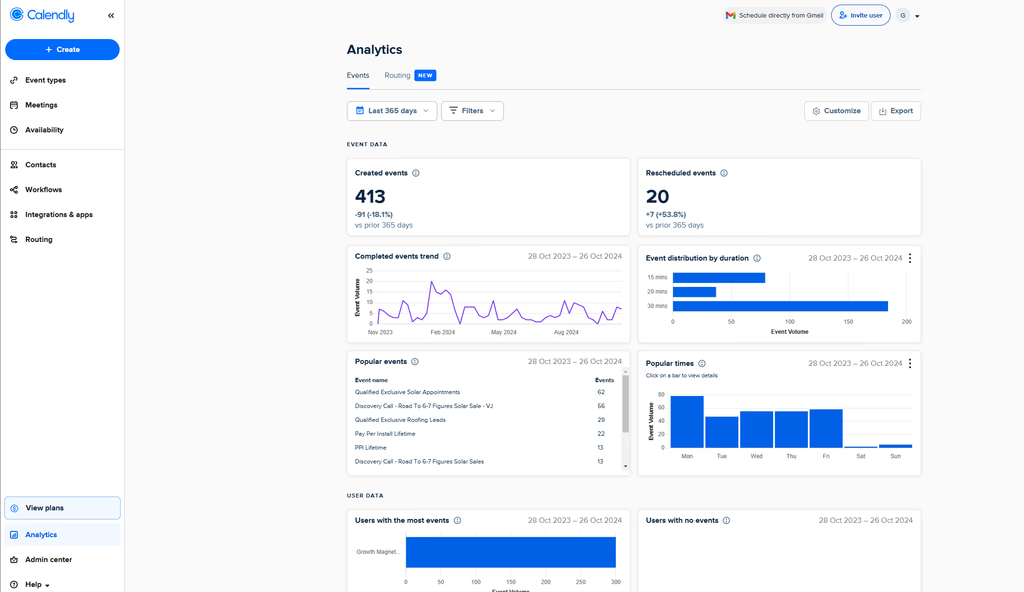
Task: Click info icon by Event distribution by duration
Action: (x=757, y=259)
